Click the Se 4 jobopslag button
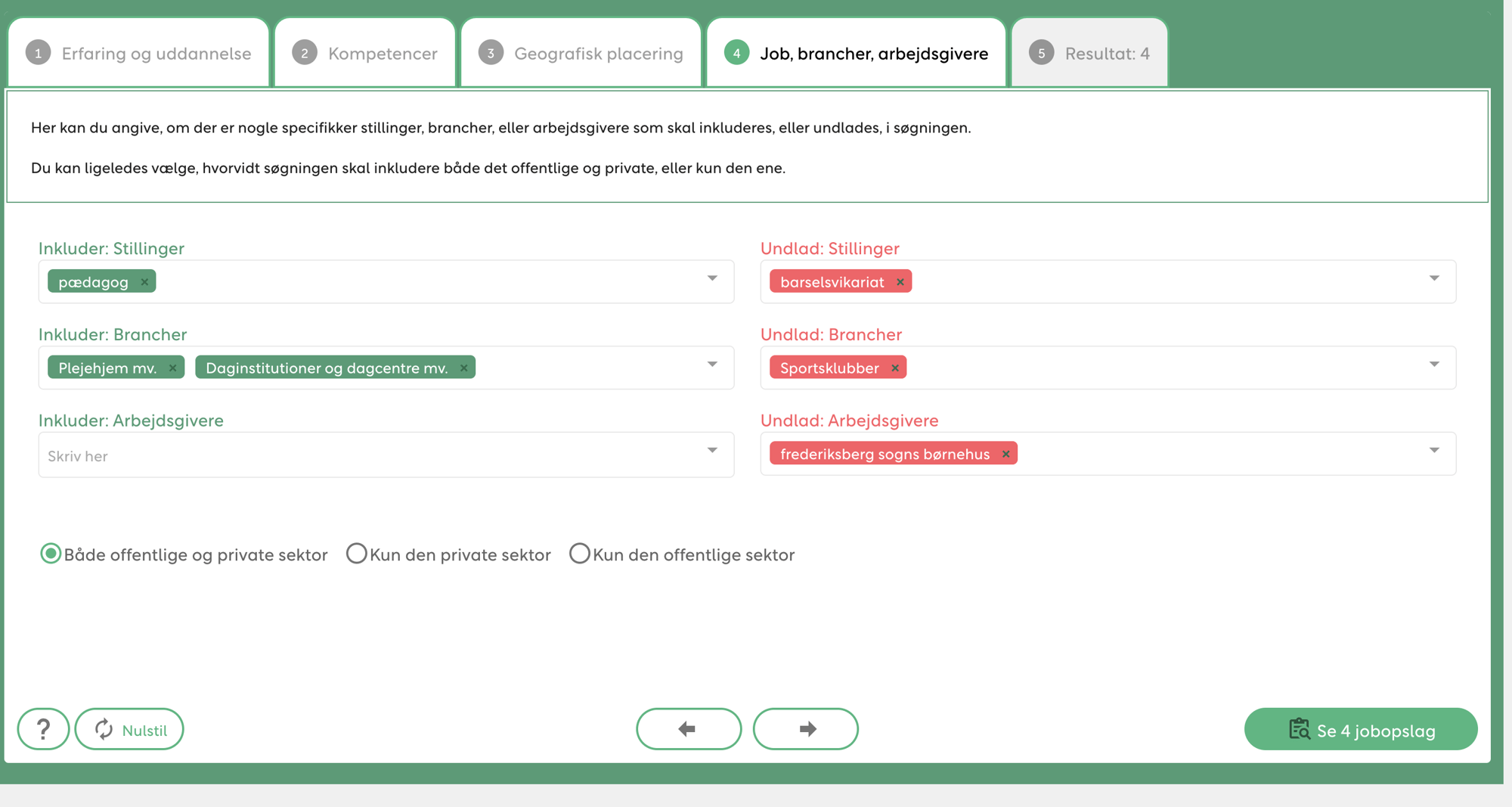Image resolution: width=1512 pixels, height=807 pixels. tap(1361, 730)
